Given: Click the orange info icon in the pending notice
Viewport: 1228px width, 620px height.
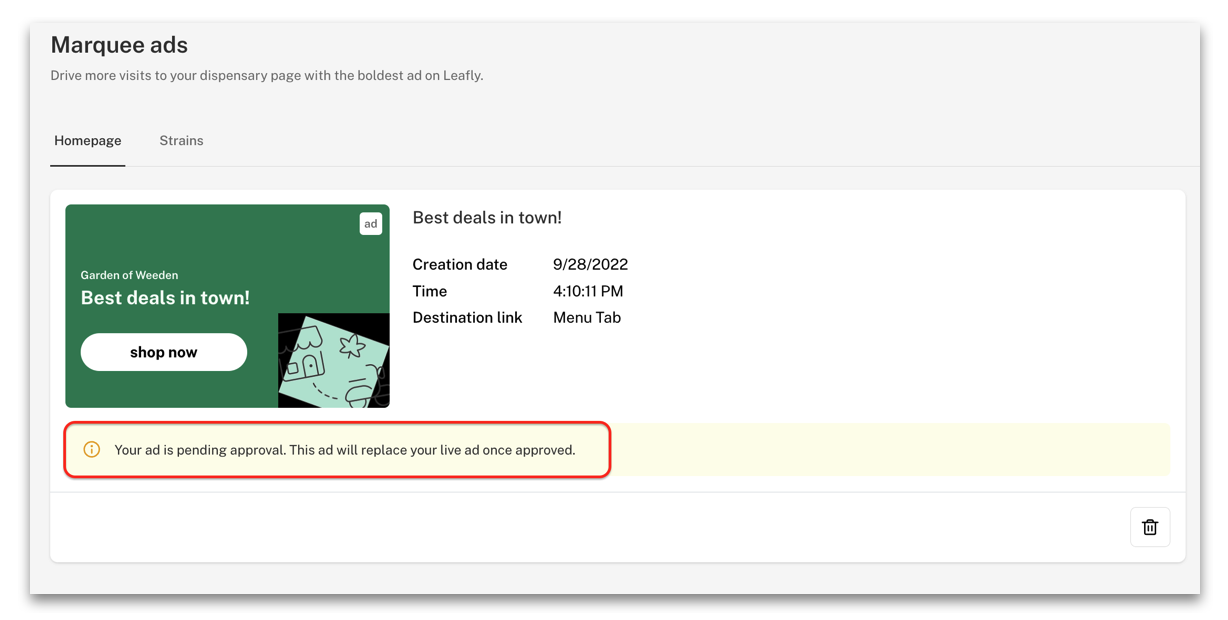Looking at the screenshot, I should (92, 450).
